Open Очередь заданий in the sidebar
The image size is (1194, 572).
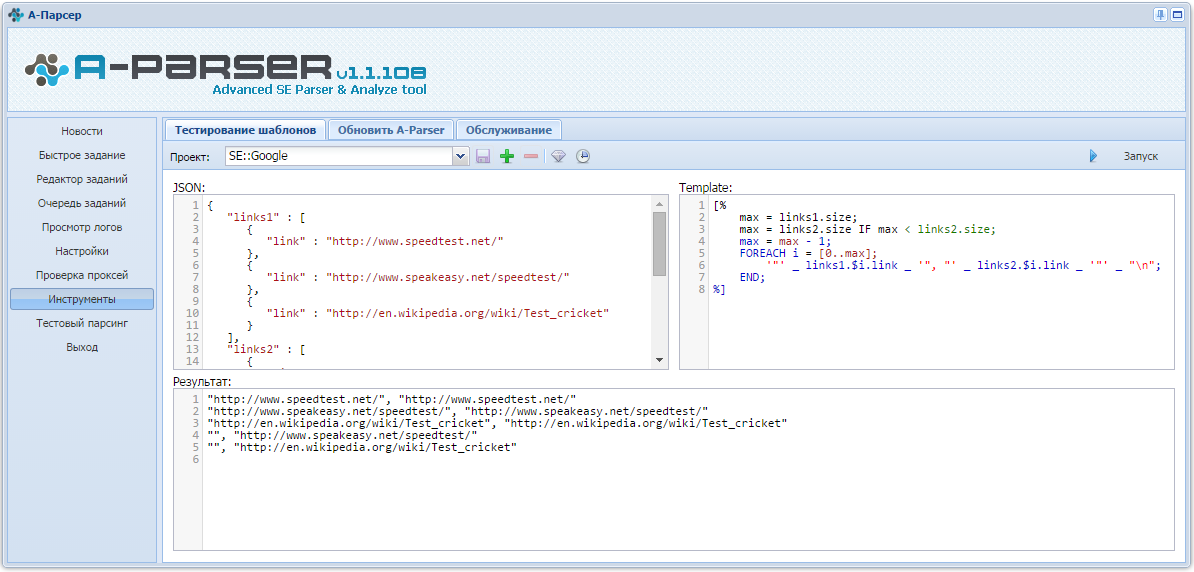pyautogui.click(x=81, y=203)
